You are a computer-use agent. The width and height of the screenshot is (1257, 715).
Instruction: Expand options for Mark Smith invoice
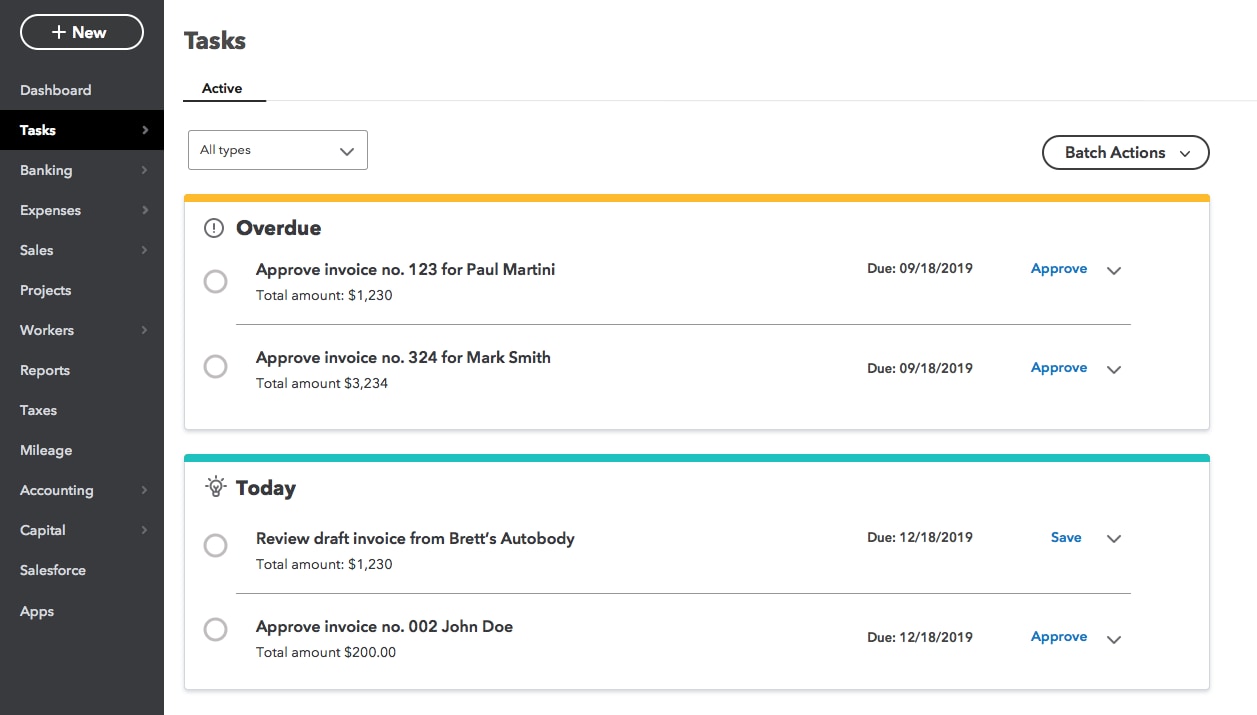pos(1114,369)
